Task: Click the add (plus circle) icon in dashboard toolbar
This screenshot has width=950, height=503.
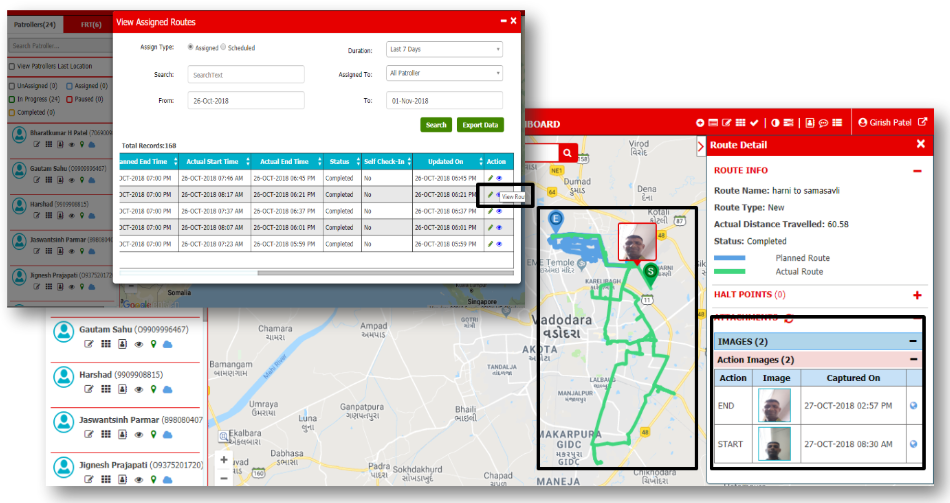Action: 700,123
